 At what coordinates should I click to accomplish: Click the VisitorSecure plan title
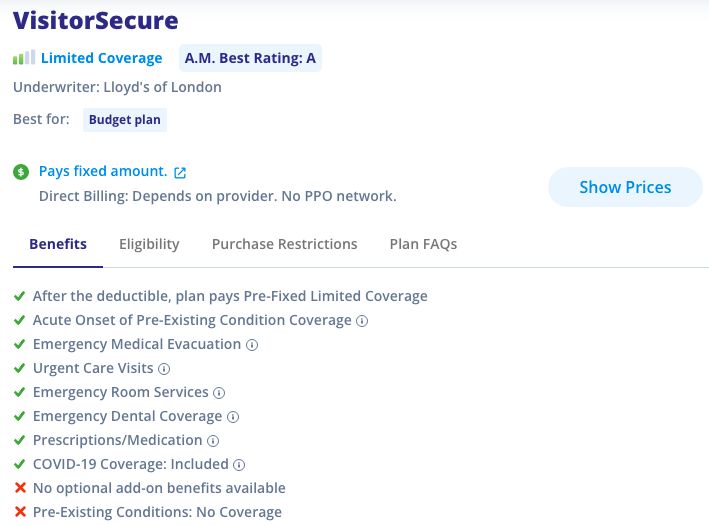pos(95,20)
